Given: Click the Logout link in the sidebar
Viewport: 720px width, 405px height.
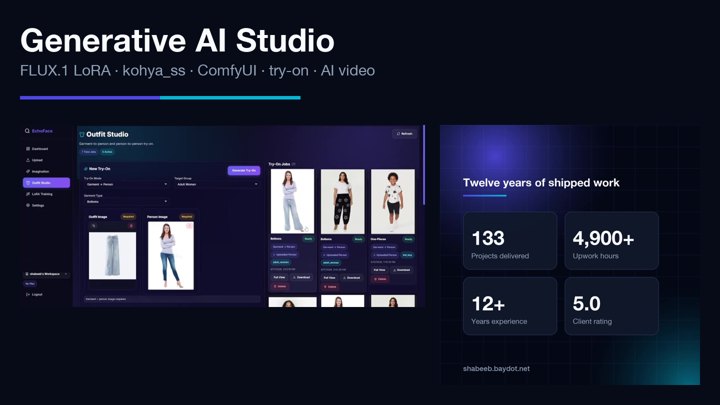Looking at the screenshot, I should click(x=35, y=294).
